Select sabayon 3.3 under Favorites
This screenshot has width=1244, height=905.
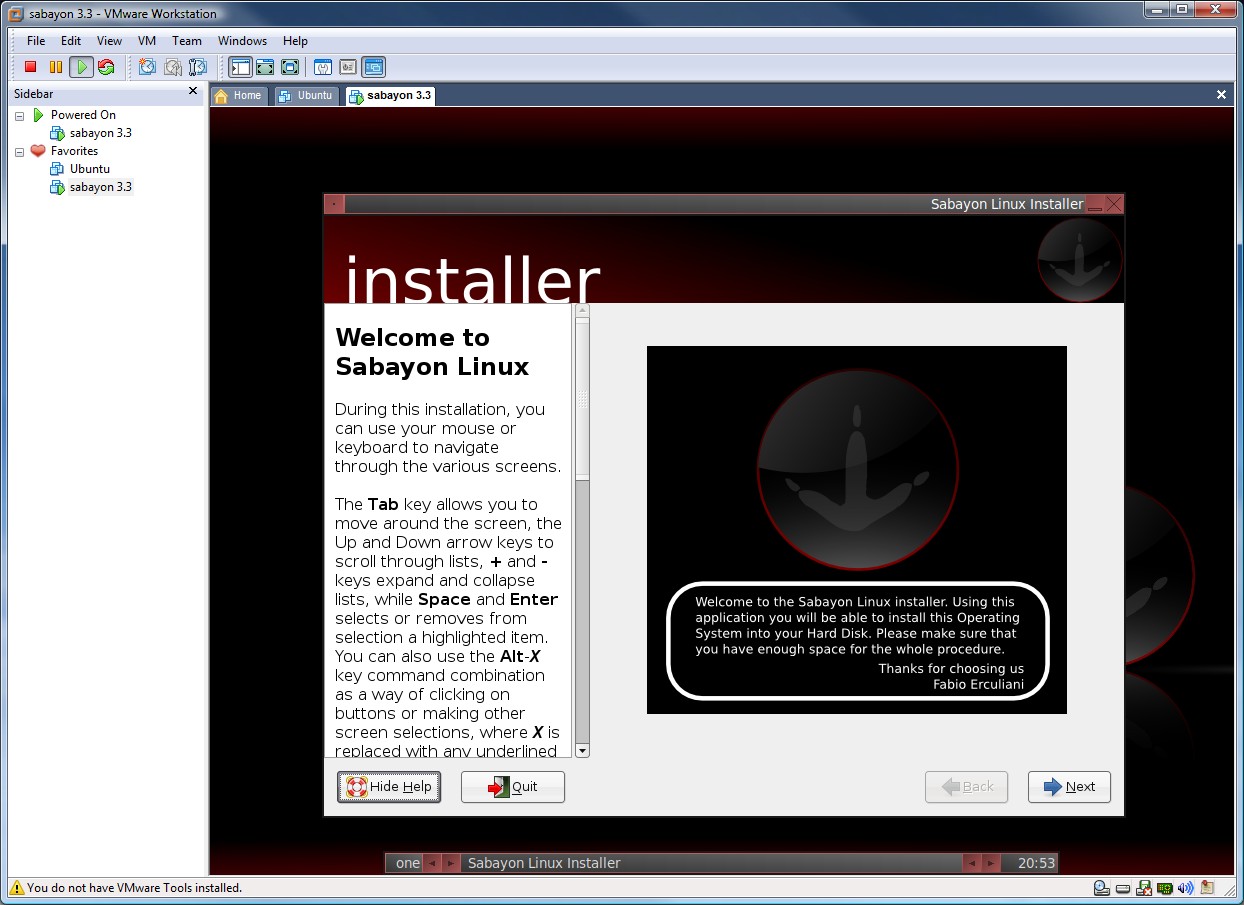(100, 187)
